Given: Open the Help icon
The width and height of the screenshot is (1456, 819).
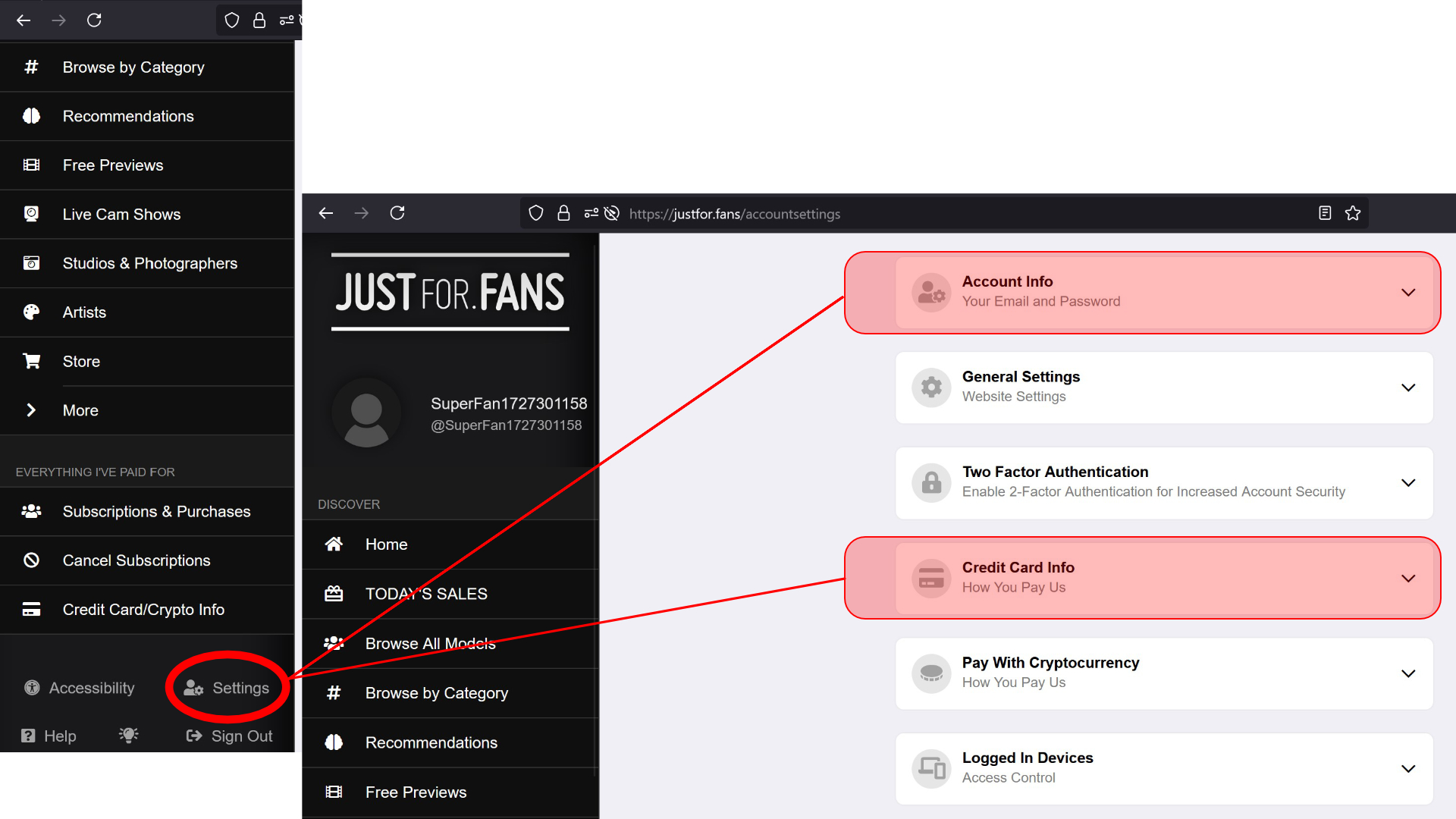Looking at the screenshot, I should [x=28, y=736].
